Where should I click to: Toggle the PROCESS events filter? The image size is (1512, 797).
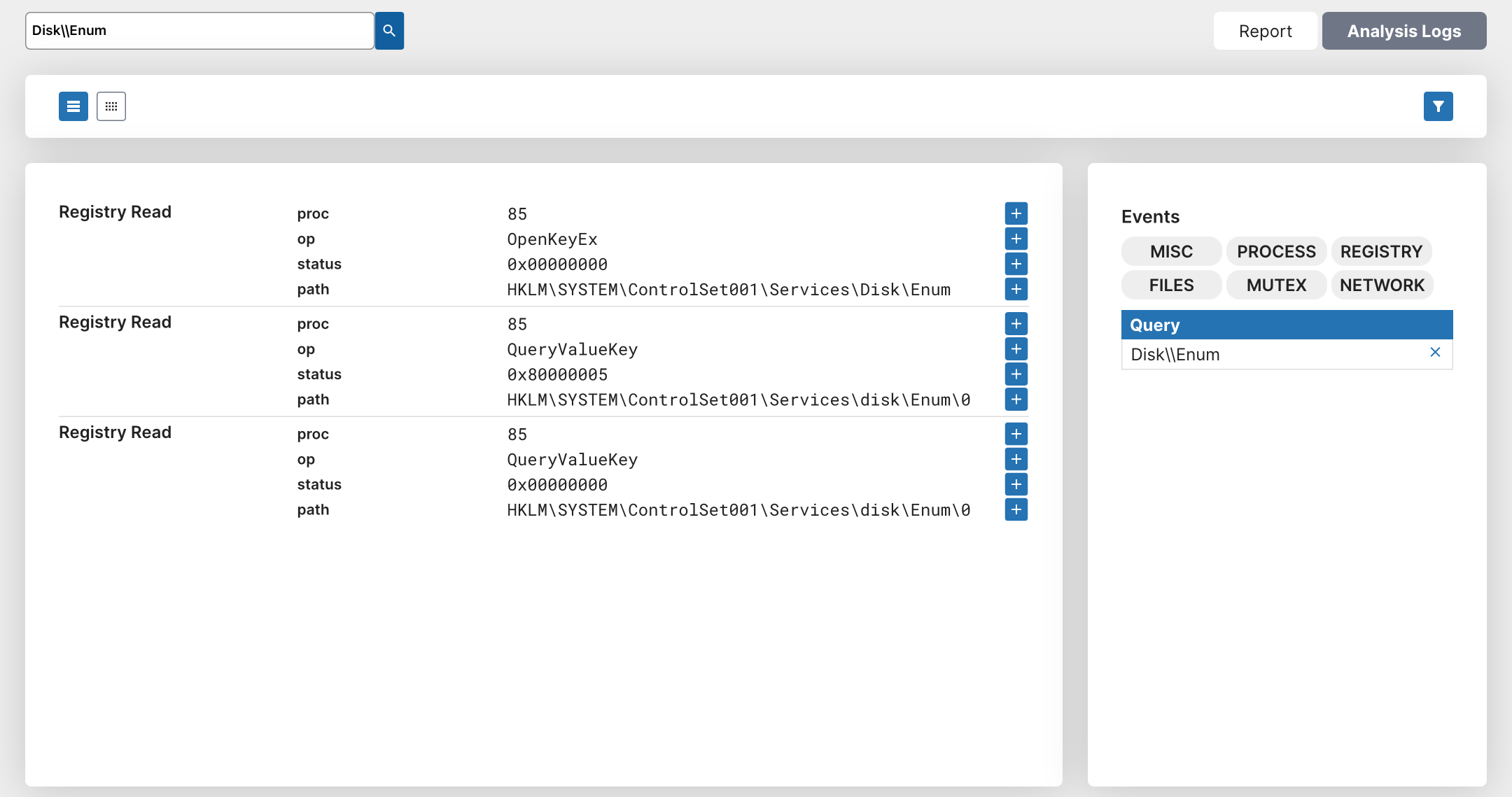pyautogui.click(x=1276, y=251)
